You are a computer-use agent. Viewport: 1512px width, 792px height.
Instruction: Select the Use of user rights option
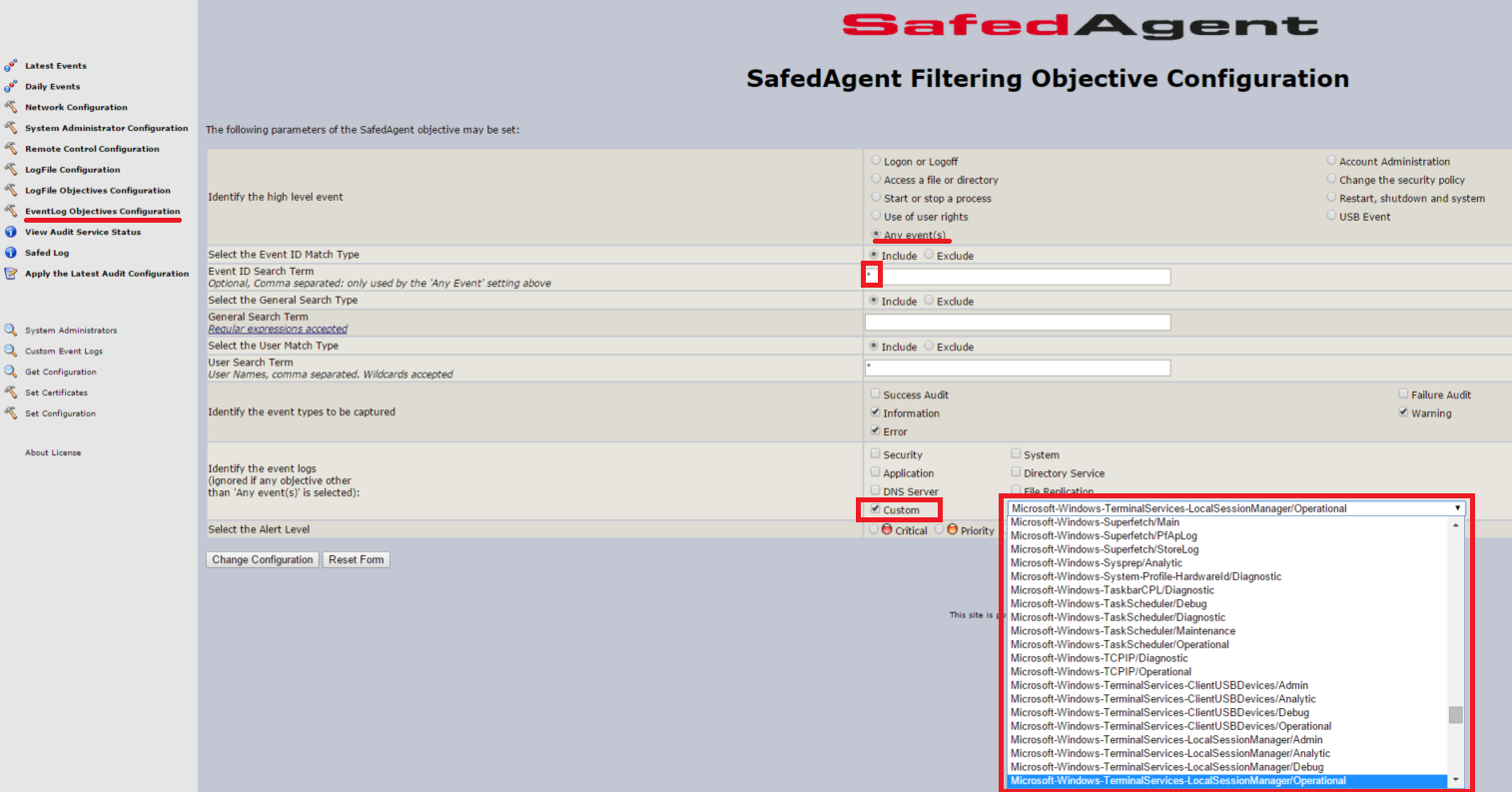pyautogui.click(x=876, y=216)
